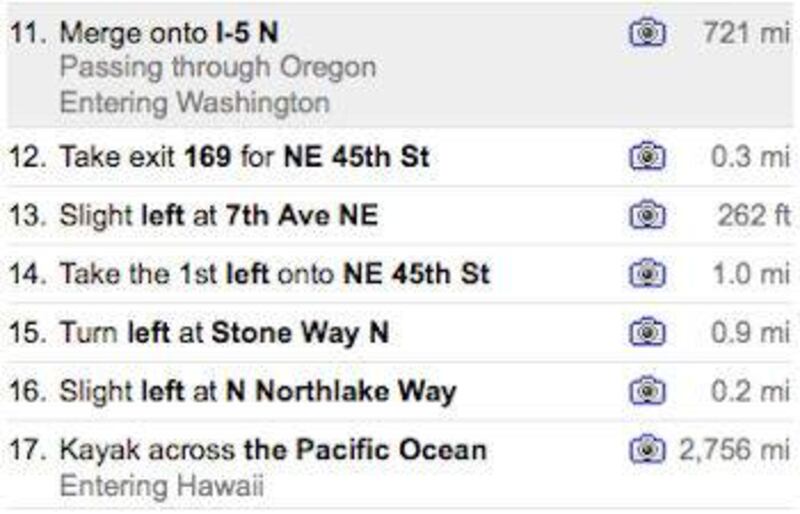Click the Passing through Oregon note
The height and width of the screenshot is (514, 800).
pos(217,68)
